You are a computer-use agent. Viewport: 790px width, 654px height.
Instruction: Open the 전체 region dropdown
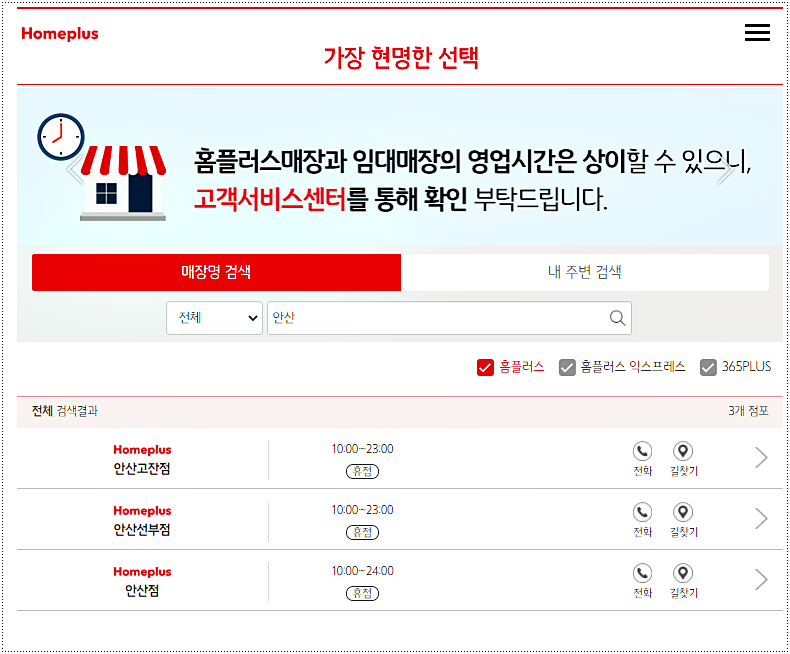coord(215,318)
